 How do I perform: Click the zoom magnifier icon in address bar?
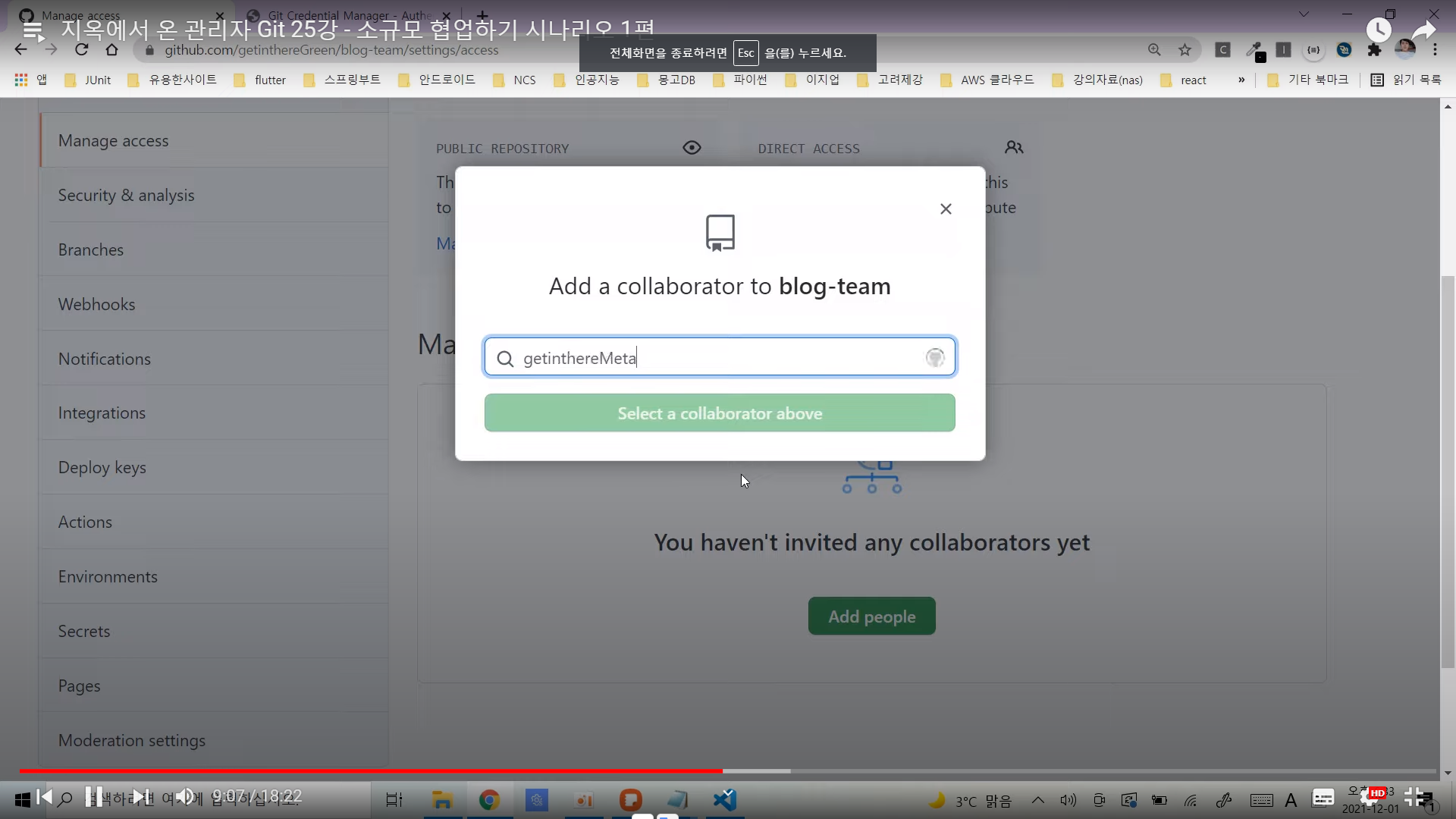point(1154,50)
